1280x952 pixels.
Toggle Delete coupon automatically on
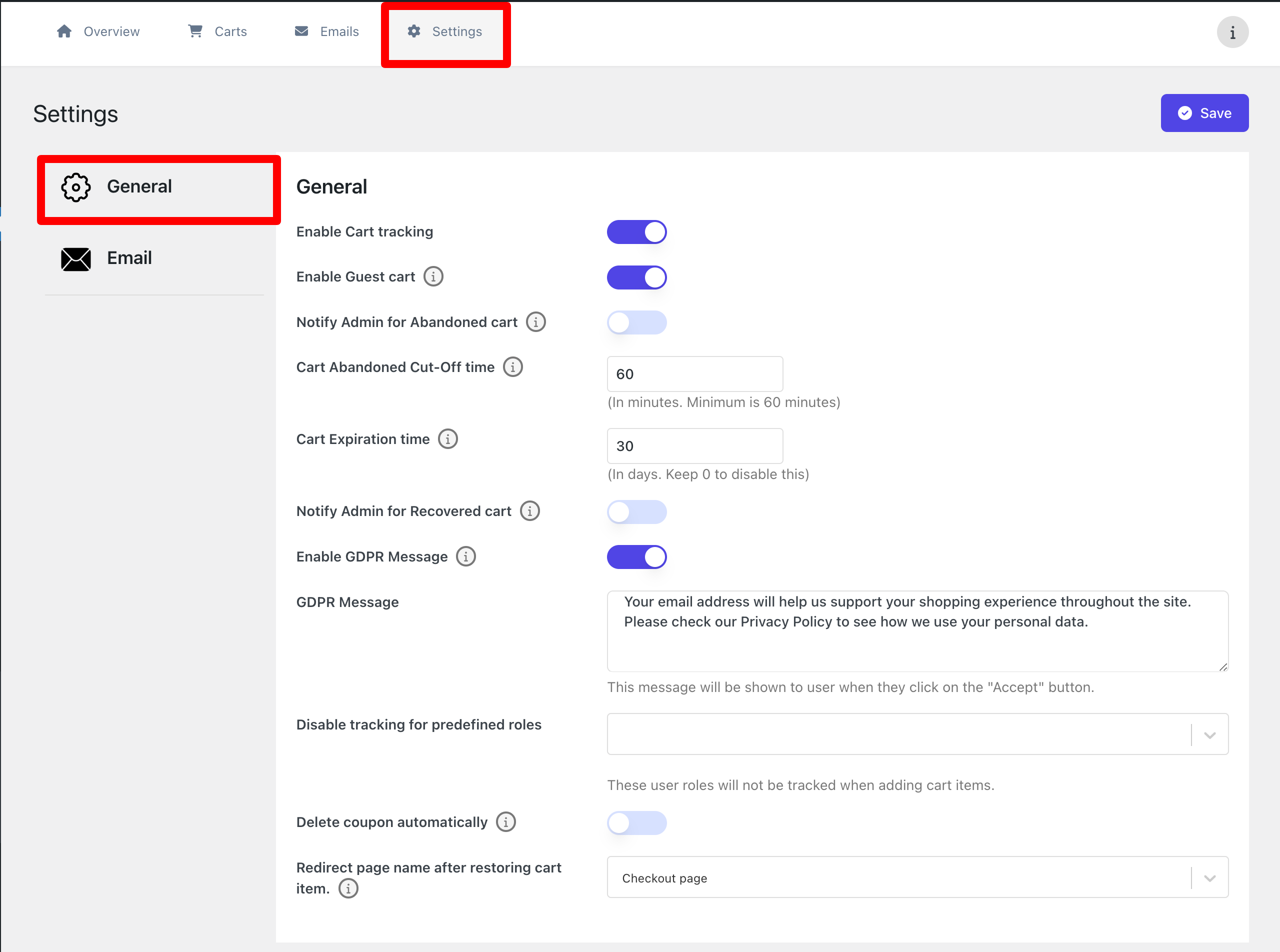[637, 822]
